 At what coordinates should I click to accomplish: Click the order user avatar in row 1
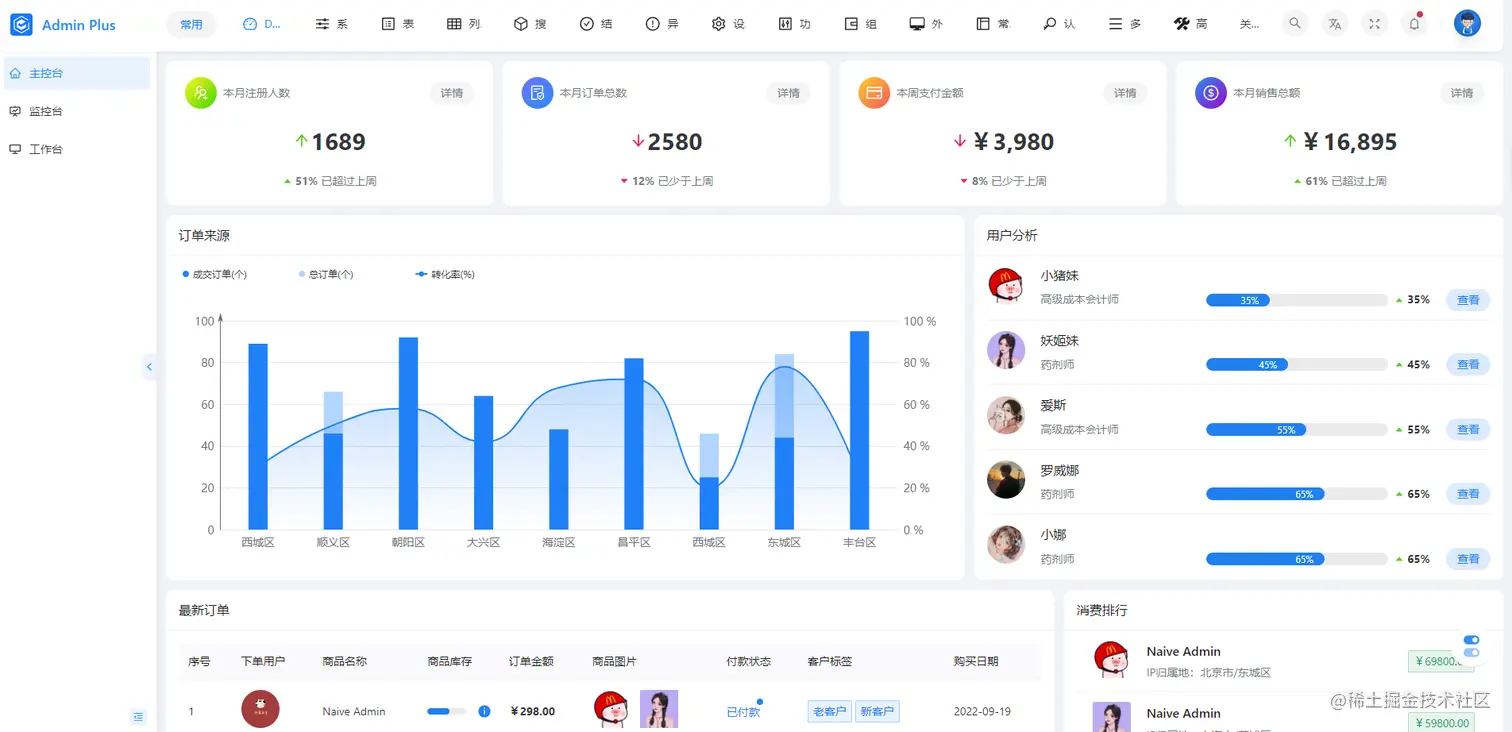pyautogui.click(x=260, y=709)
